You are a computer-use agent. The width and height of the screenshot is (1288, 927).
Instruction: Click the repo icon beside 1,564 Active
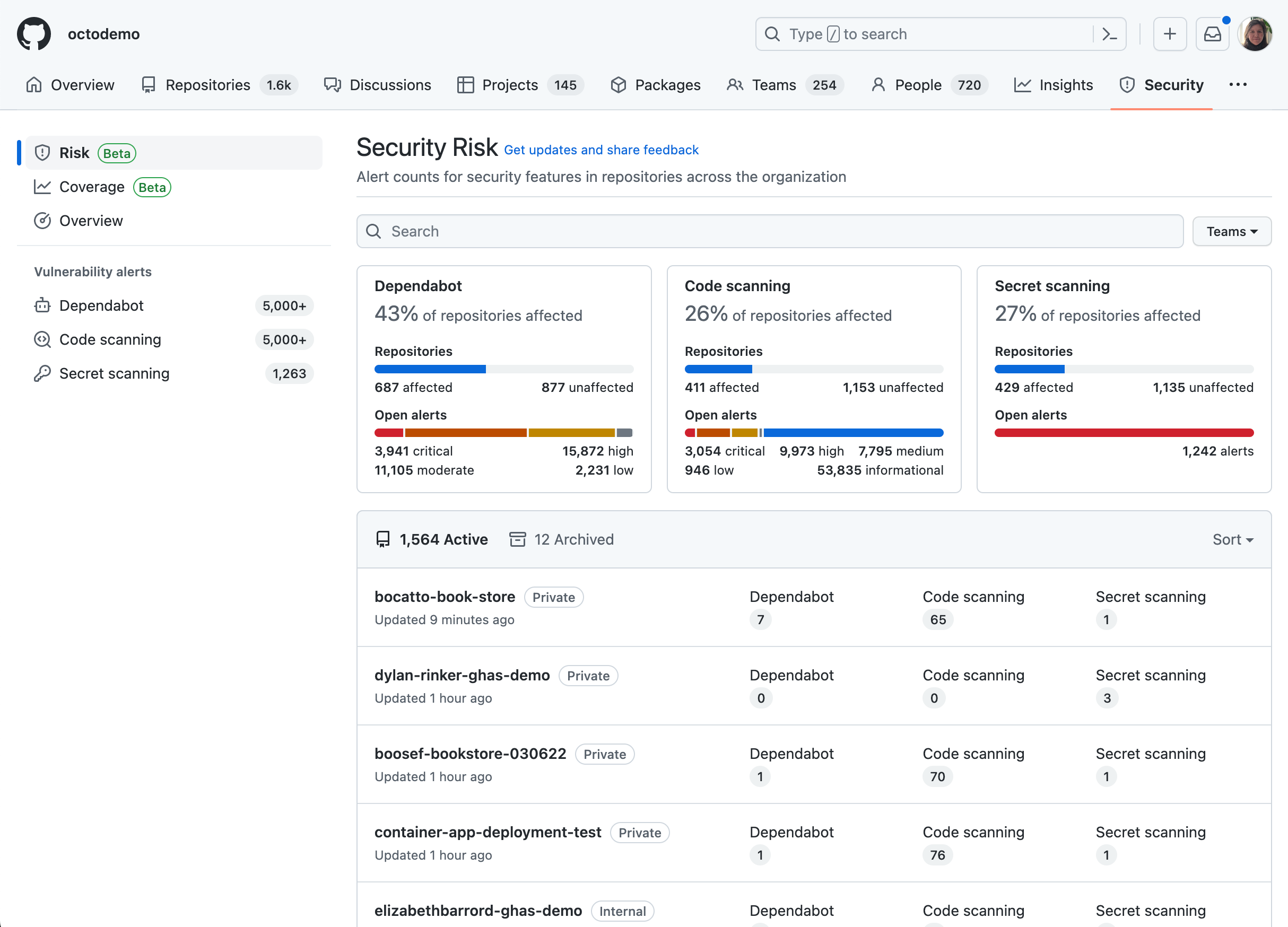click(x=383, y=539)
